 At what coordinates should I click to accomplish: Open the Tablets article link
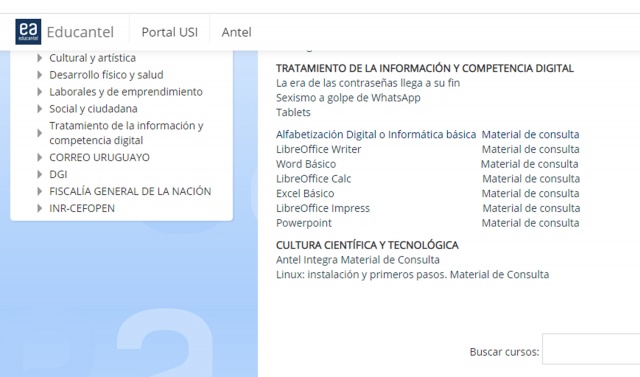coord(293,112)
